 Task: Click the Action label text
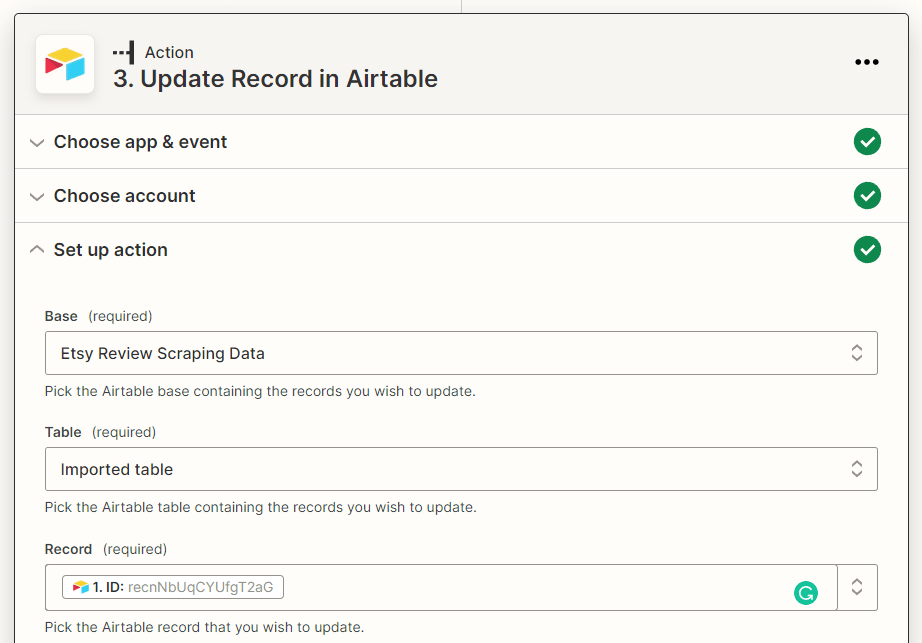pos(169,52)
